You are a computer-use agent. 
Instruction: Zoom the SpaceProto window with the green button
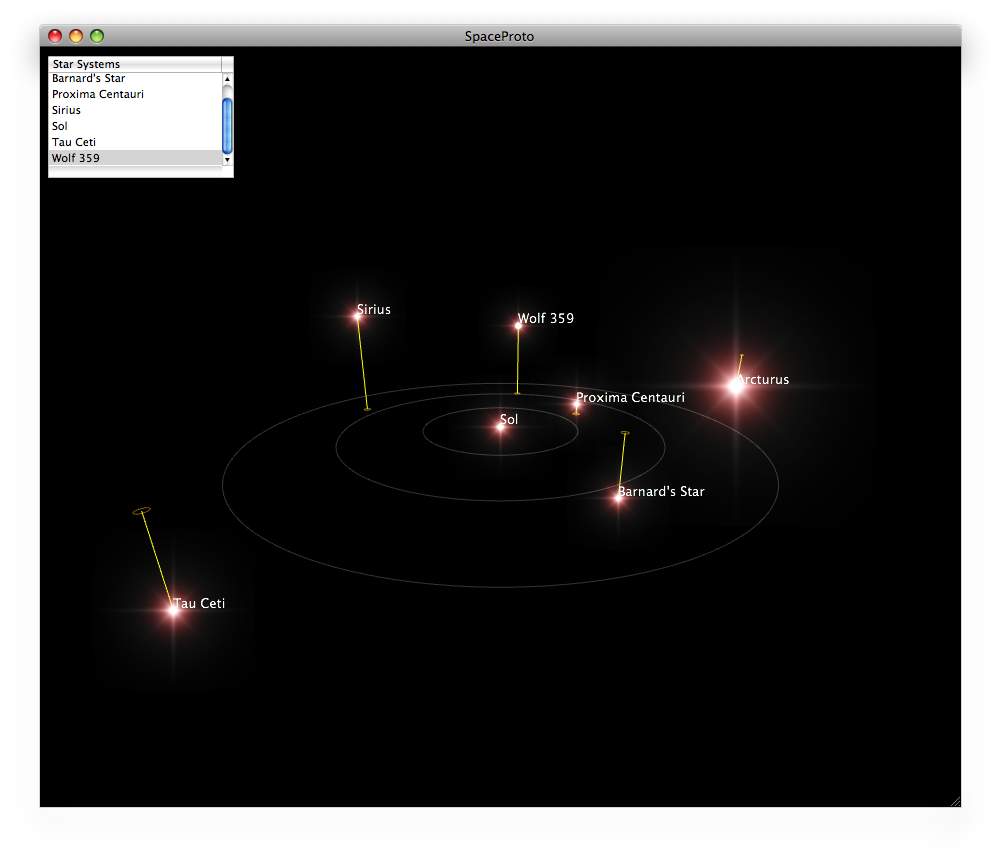click(x=97, y=36)
